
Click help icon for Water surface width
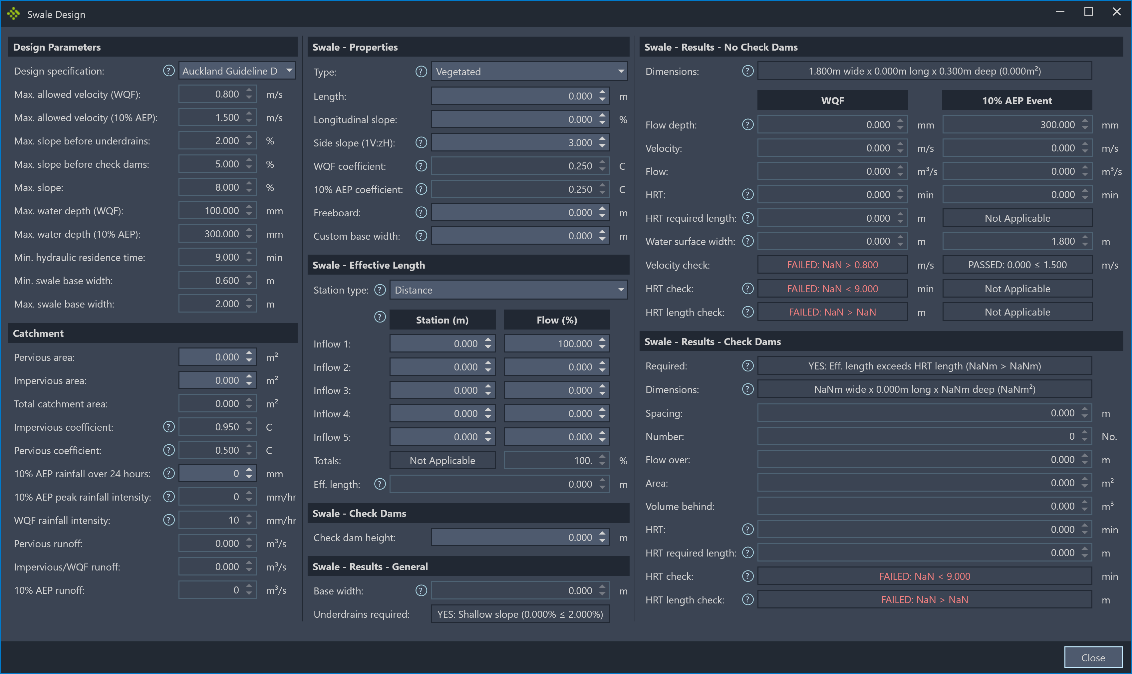[747, 241]
